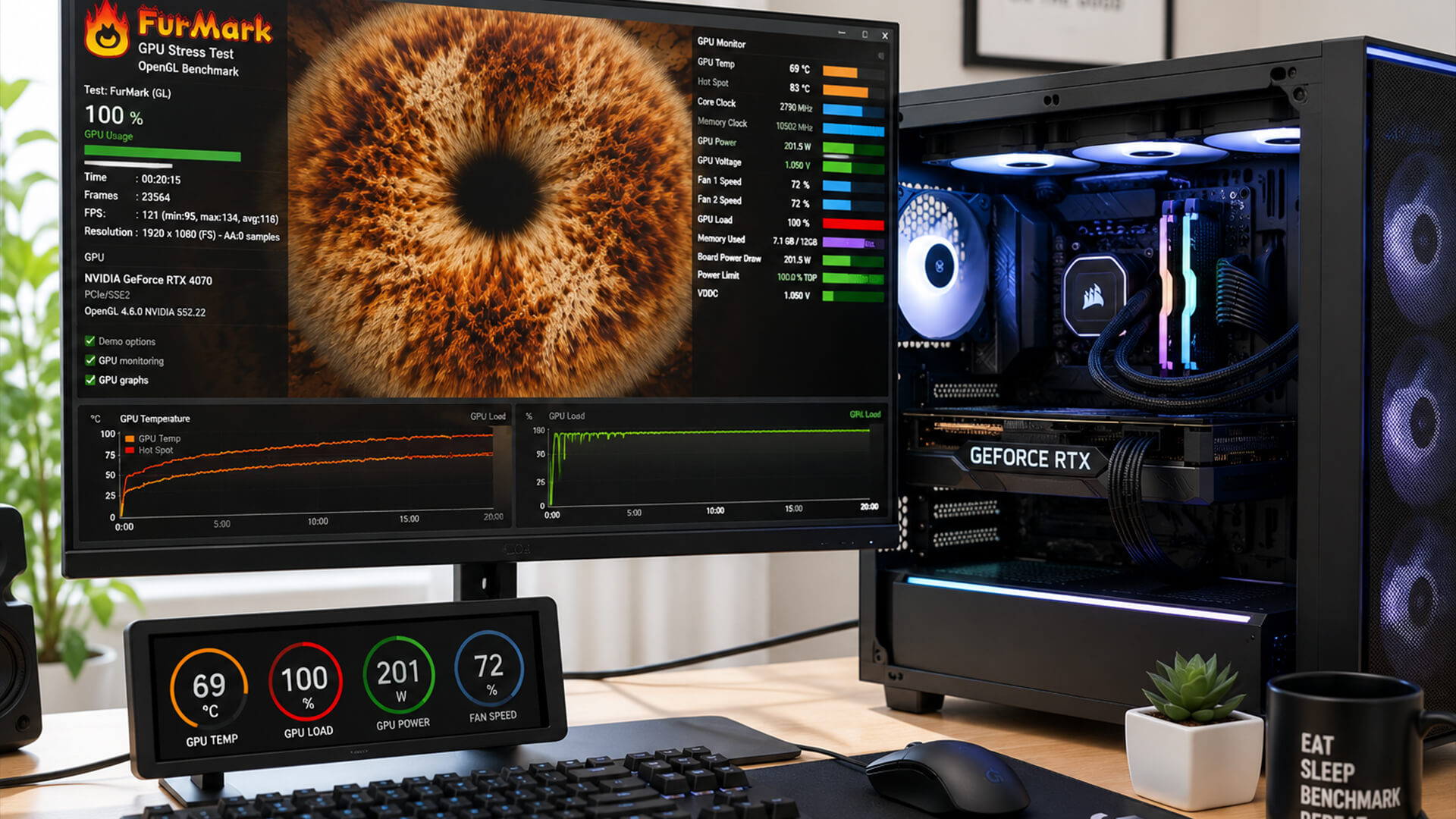Viewport: 1456px width, 819px height.
Task: Click the blue Fan 1 Speed bar
Action: coord(837,186)
